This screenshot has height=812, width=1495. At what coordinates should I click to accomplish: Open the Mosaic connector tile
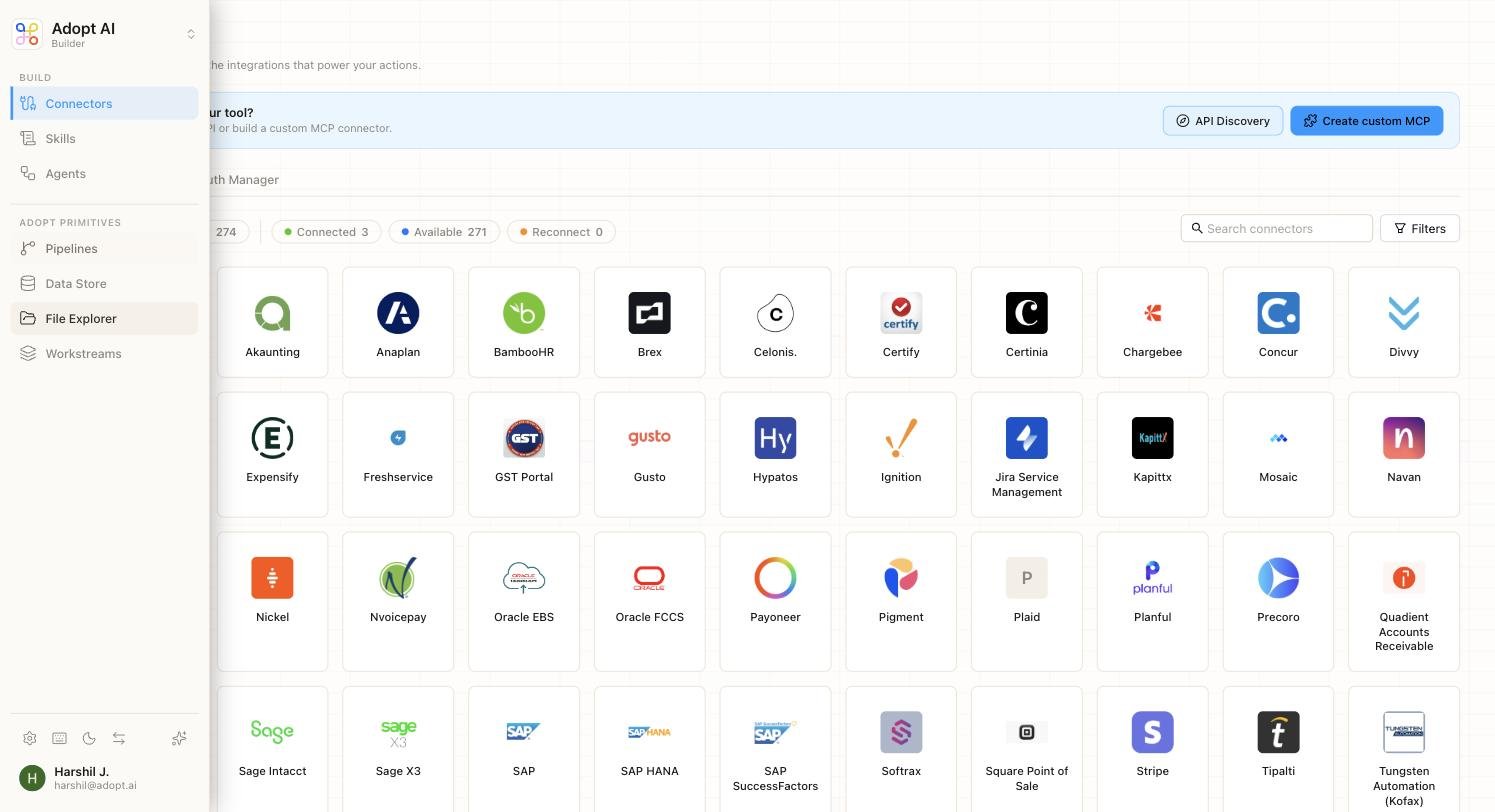pyautogui.click(x=1278, y=454)
